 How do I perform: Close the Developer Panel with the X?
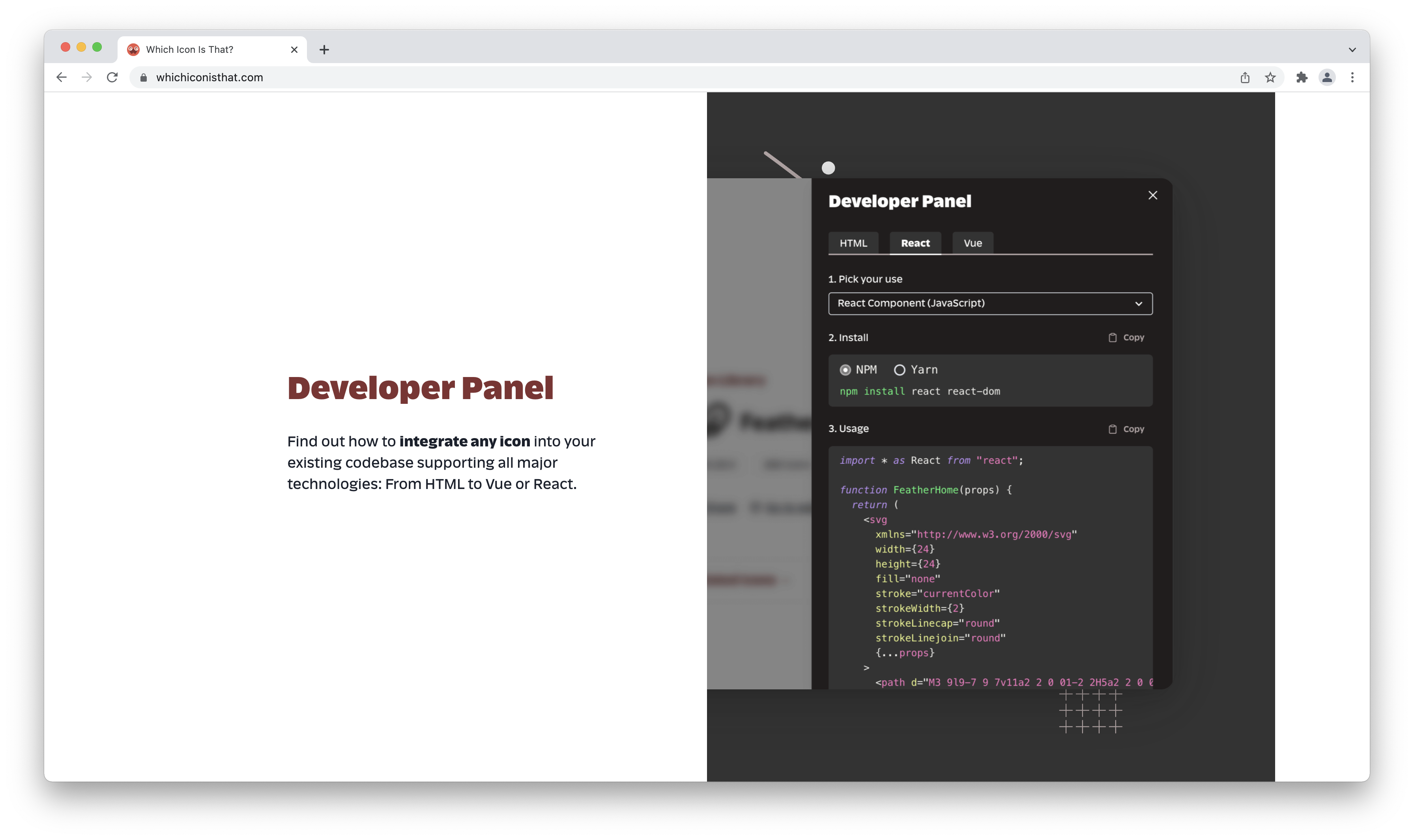(x=1152, y=195)
